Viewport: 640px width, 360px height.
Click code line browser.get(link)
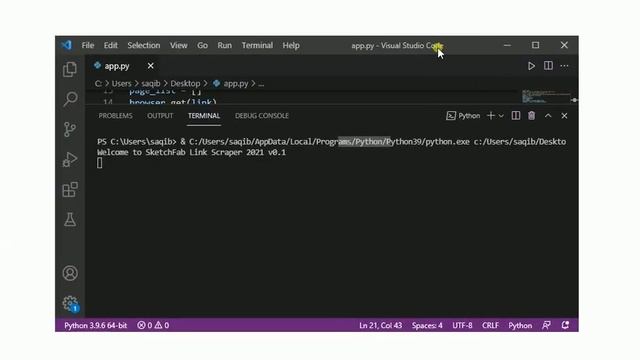pyautogui.click(x=173, y=102)
